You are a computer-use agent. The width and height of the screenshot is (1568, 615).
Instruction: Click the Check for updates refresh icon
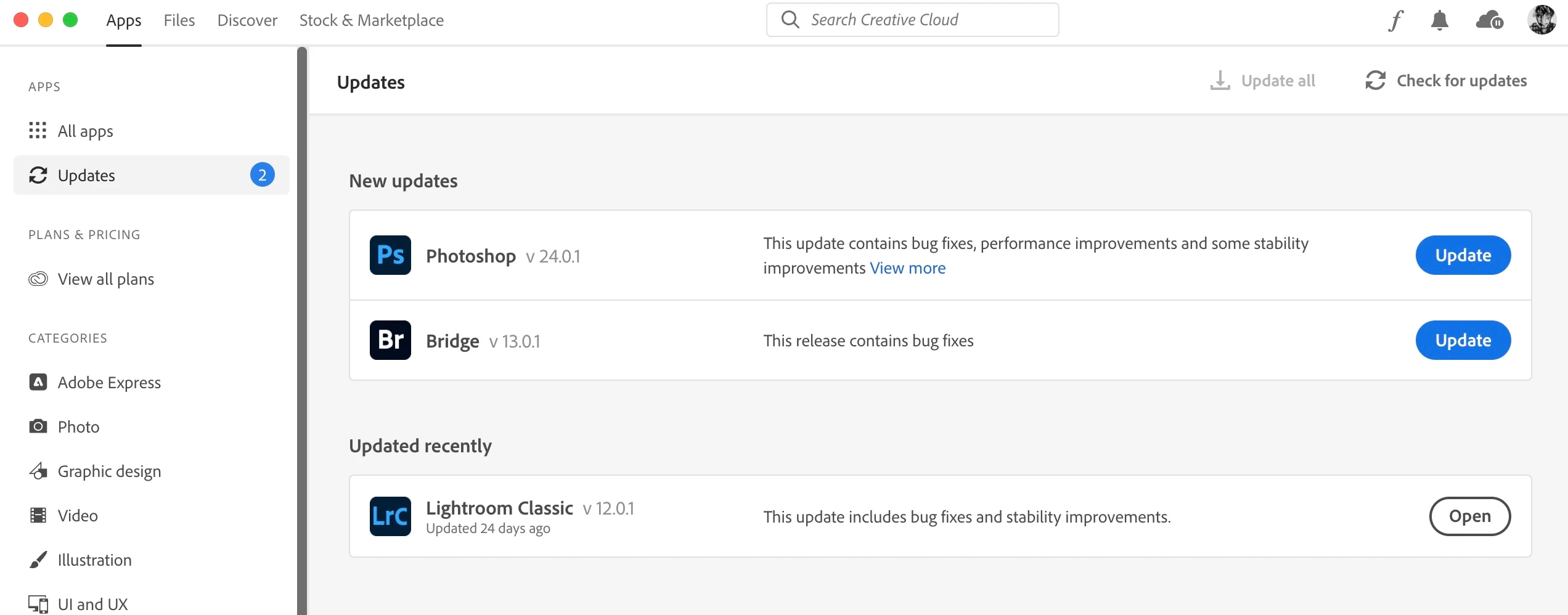1375,81
